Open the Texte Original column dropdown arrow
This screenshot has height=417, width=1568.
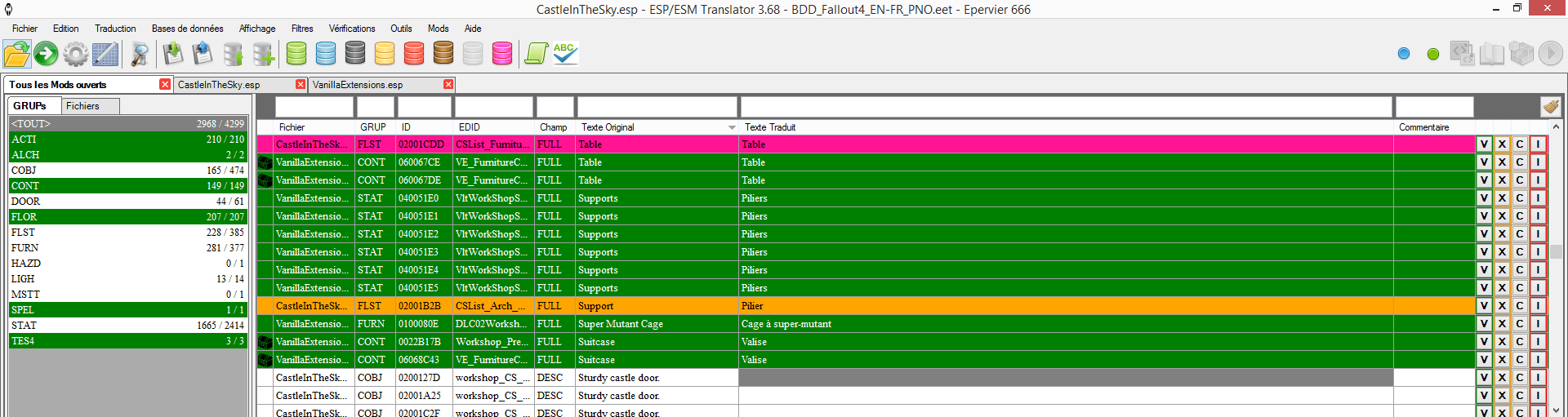pos(732,128)
